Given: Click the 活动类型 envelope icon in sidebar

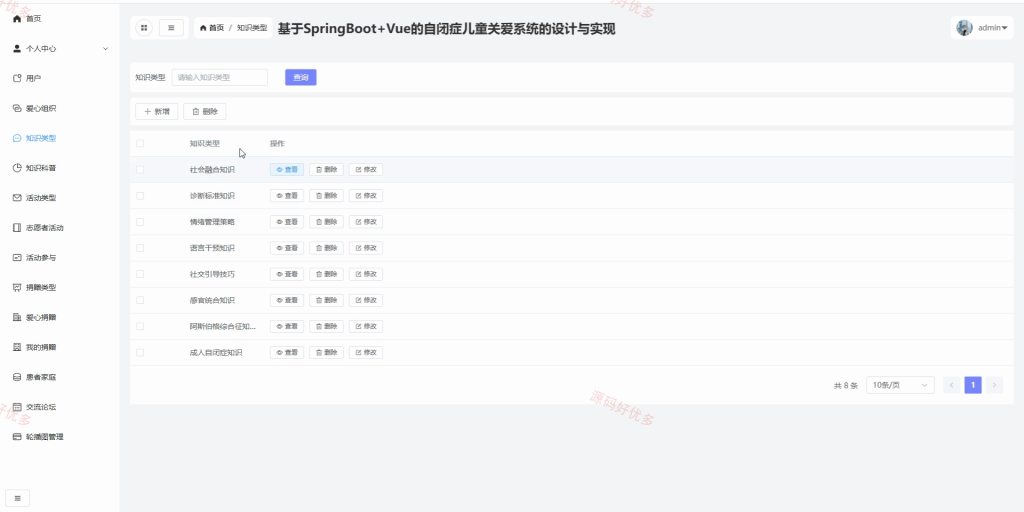Looking at the screenshot, I should click(18, 198).
